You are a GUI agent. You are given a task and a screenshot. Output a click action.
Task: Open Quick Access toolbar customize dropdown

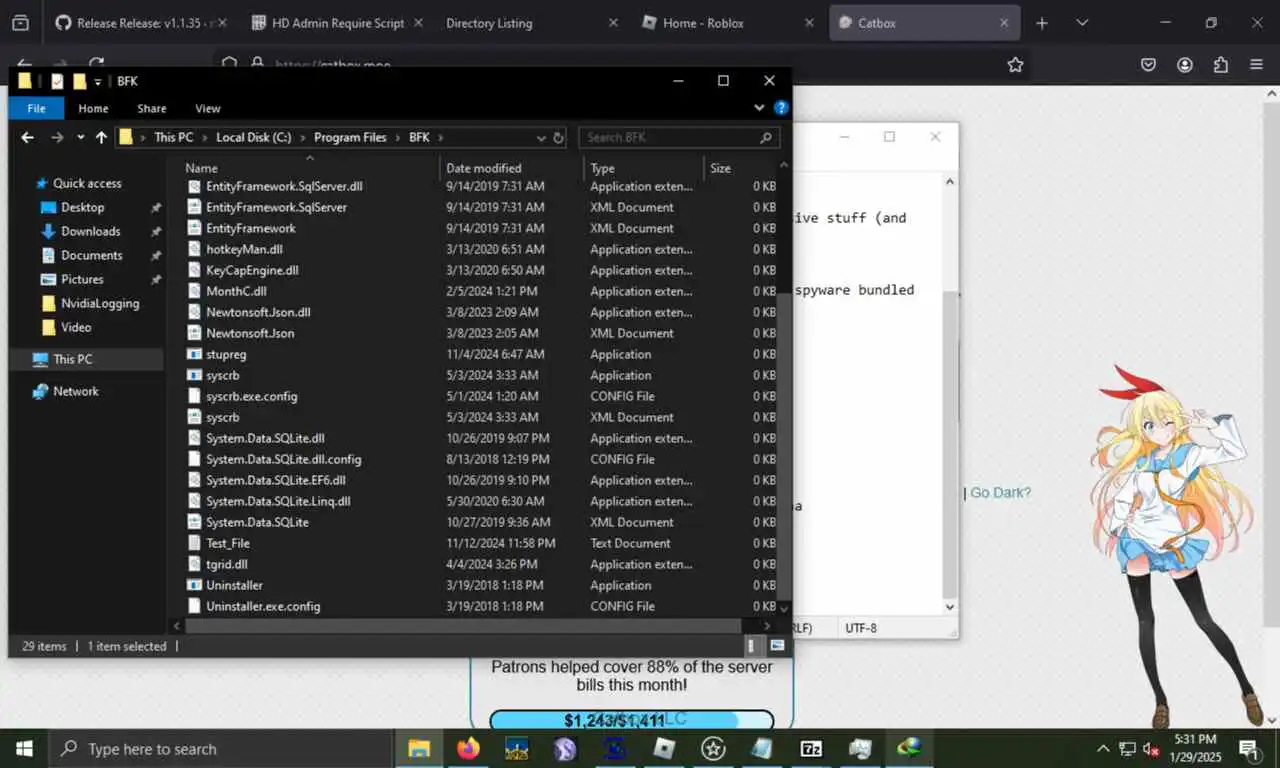[98, 82]
